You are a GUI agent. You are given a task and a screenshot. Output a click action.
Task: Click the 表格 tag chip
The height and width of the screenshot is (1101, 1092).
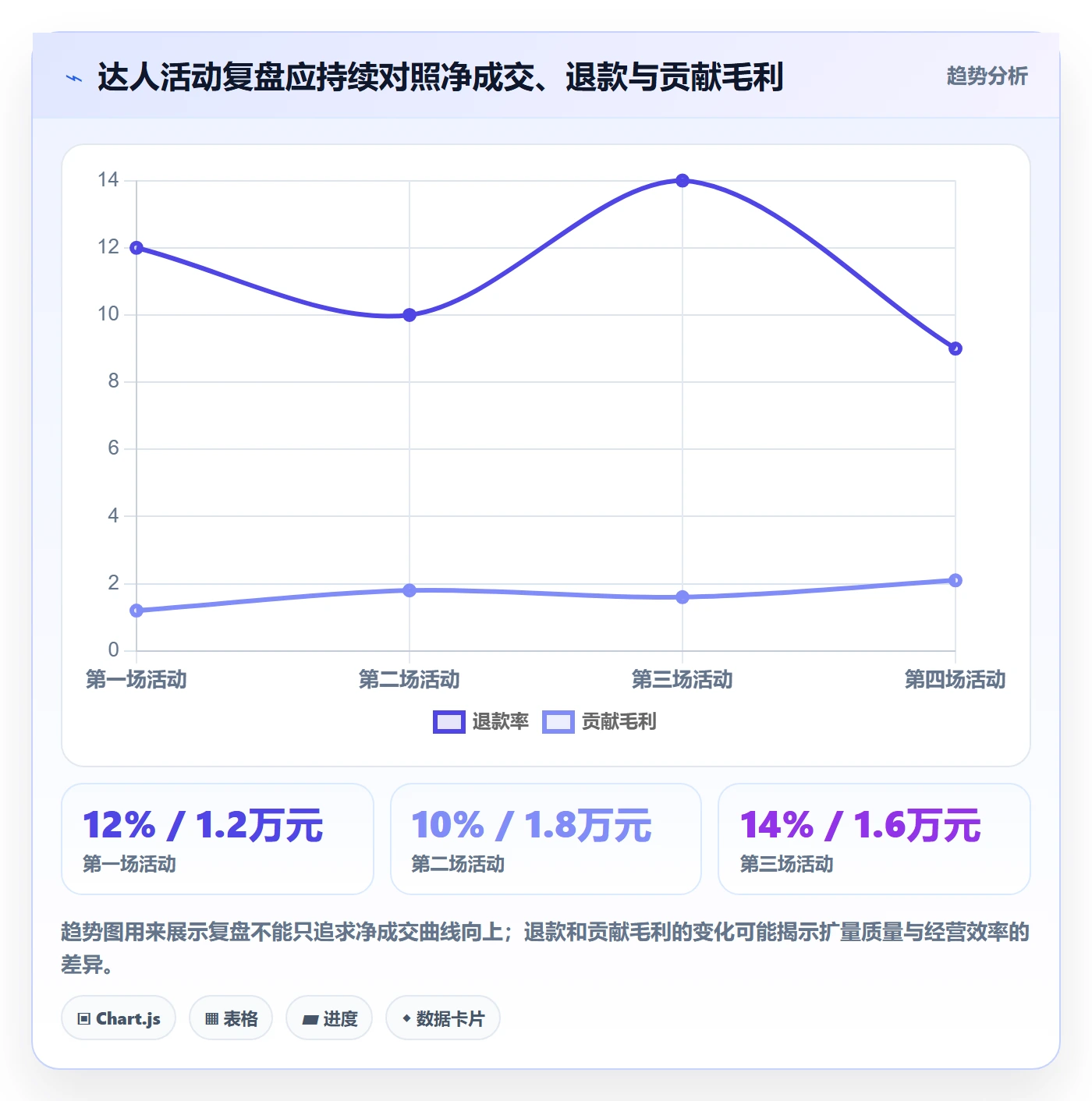tap(231, 1018)
